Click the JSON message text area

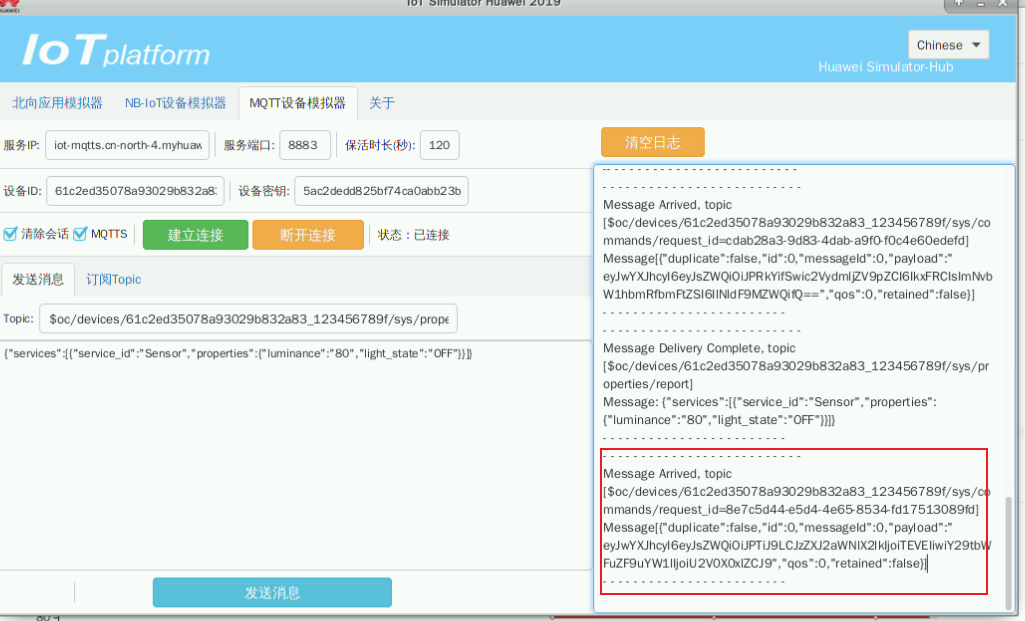(x=295, y=454)
